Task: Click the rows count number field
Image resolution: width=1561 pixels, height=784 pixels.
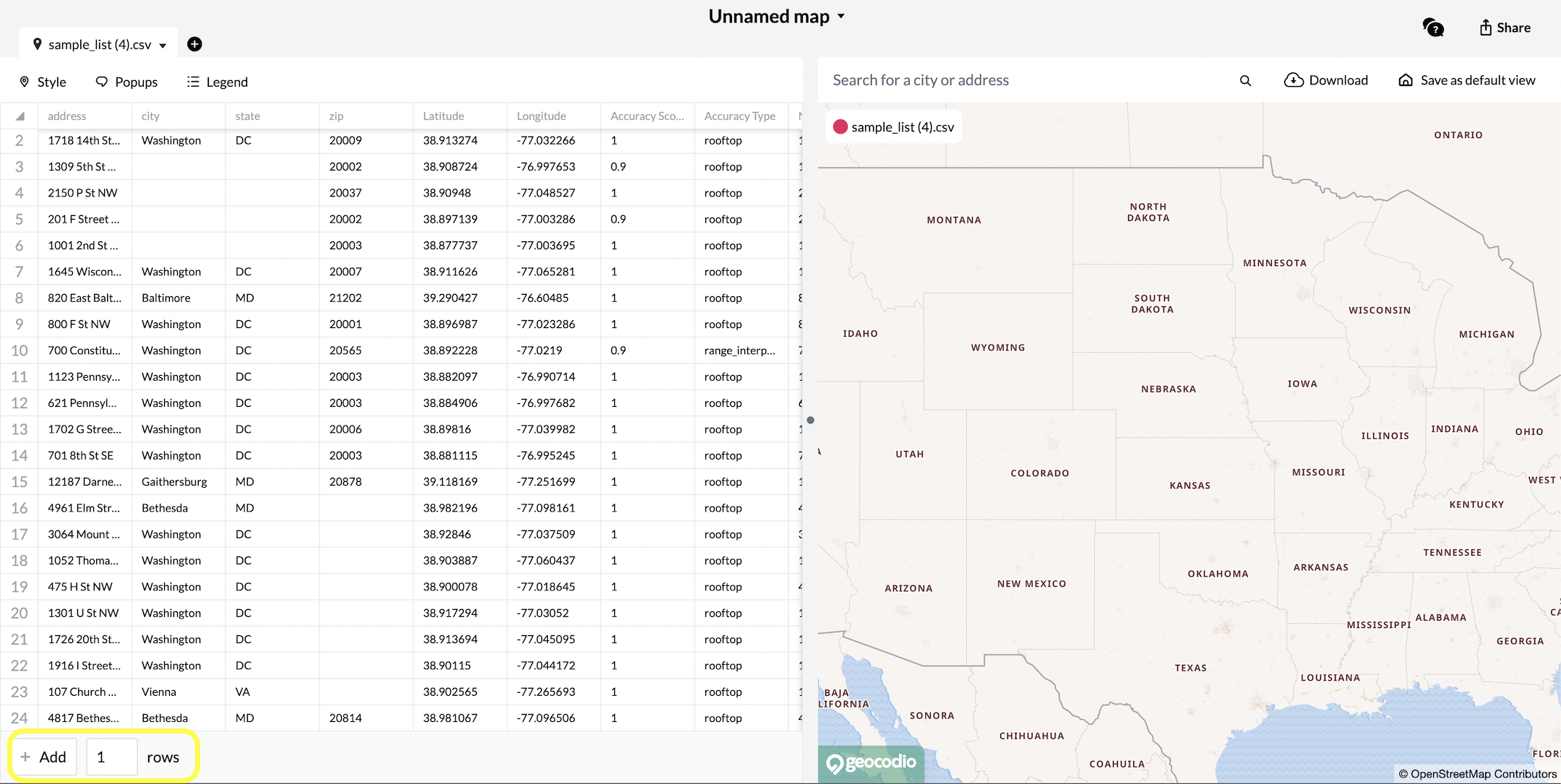Action: pos(111,757)
